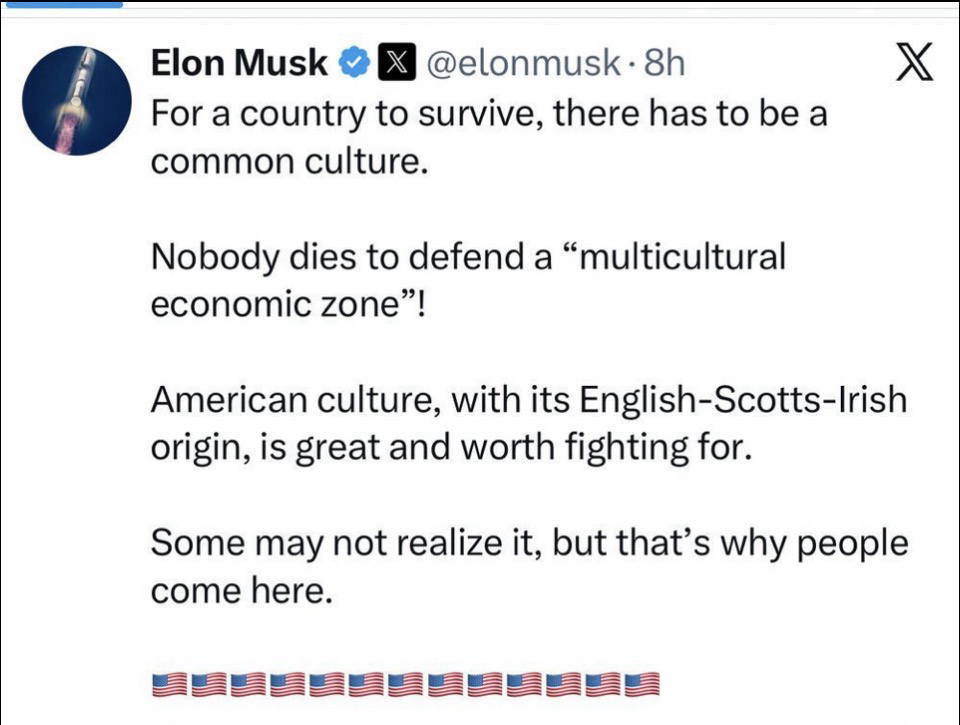Click the middle flag emoji in the row
960x725 pixels.
click(x=405, y=684)
